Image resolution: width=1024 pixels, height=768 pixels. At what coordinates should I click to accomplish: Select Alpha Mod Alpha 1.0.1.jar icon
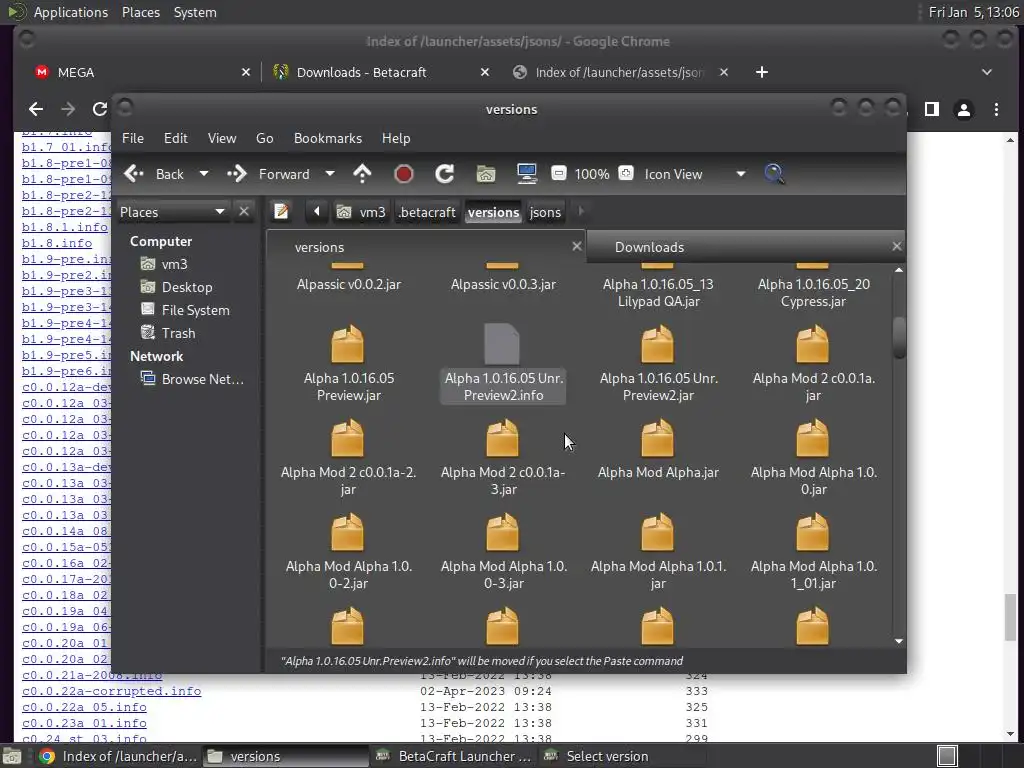658,532
